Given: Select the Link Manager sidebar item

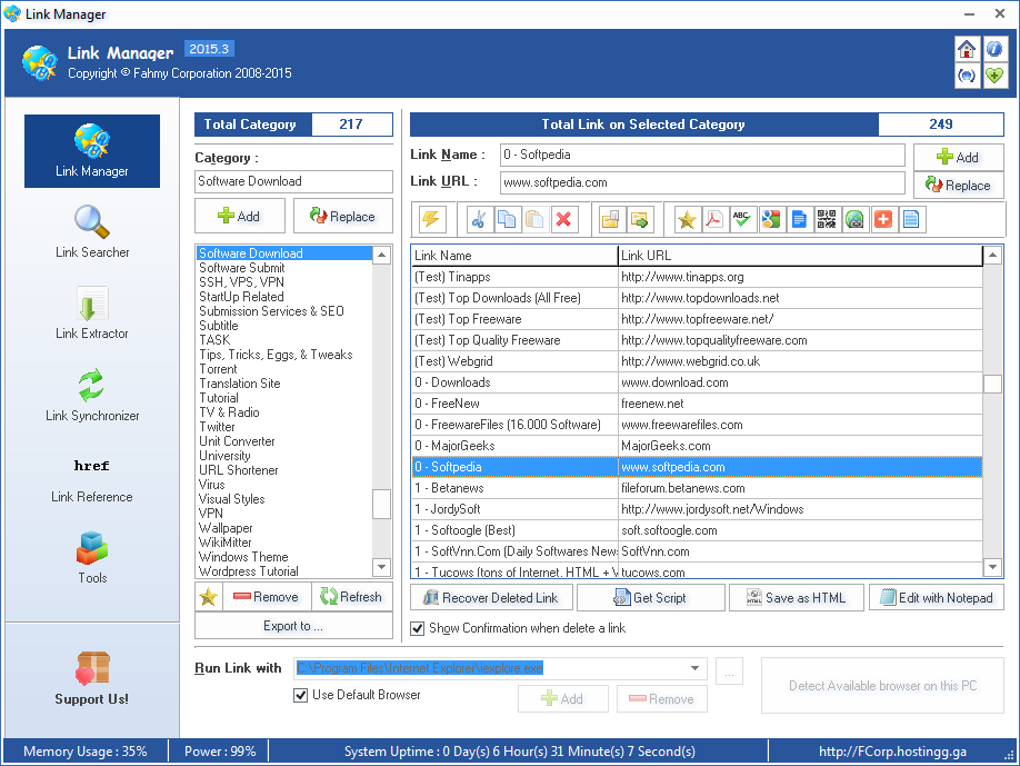Looking at the screenshot, I should click(x=92, y=152).
